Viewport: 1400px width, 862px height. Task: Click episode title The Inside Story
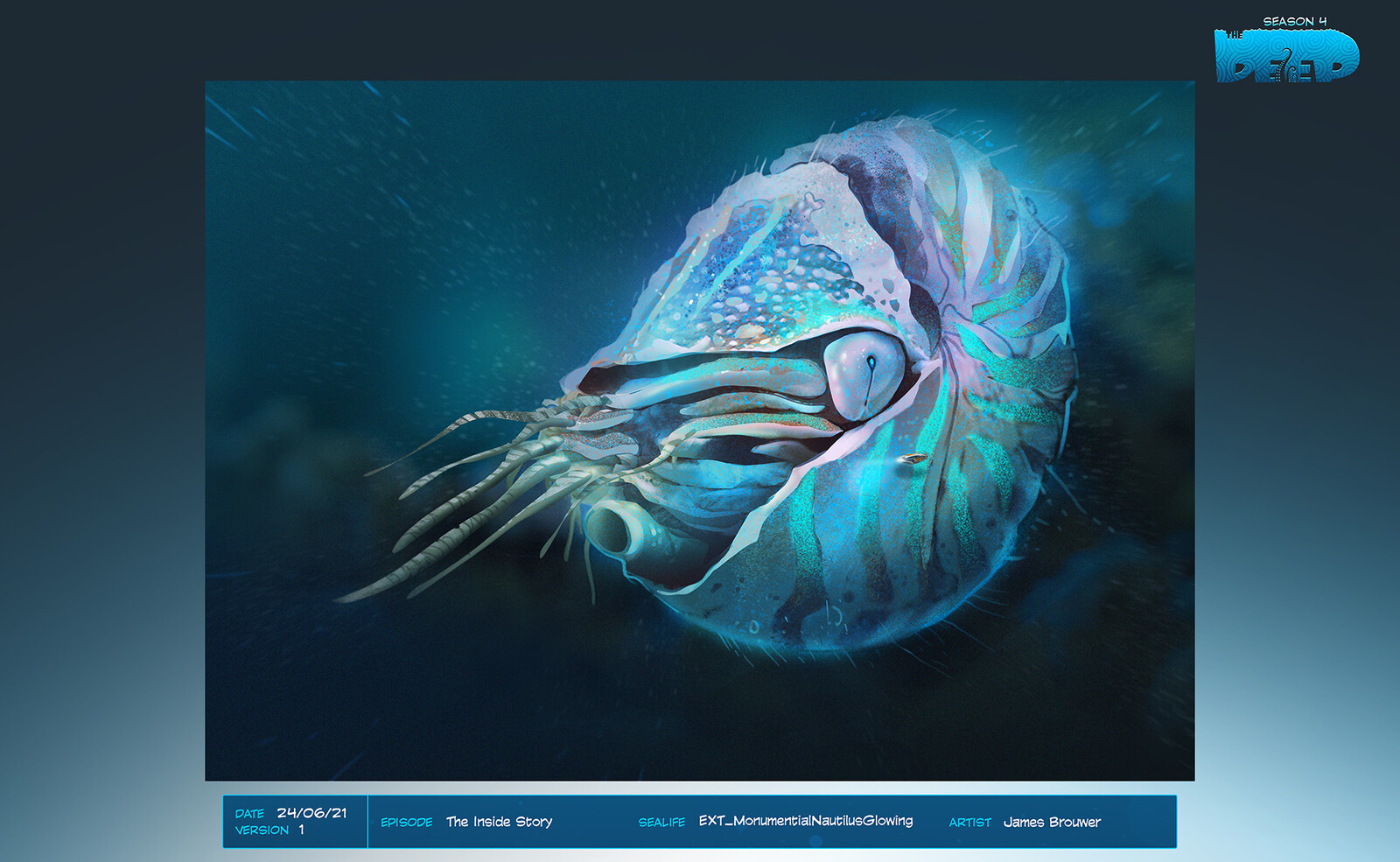point(500,822)
